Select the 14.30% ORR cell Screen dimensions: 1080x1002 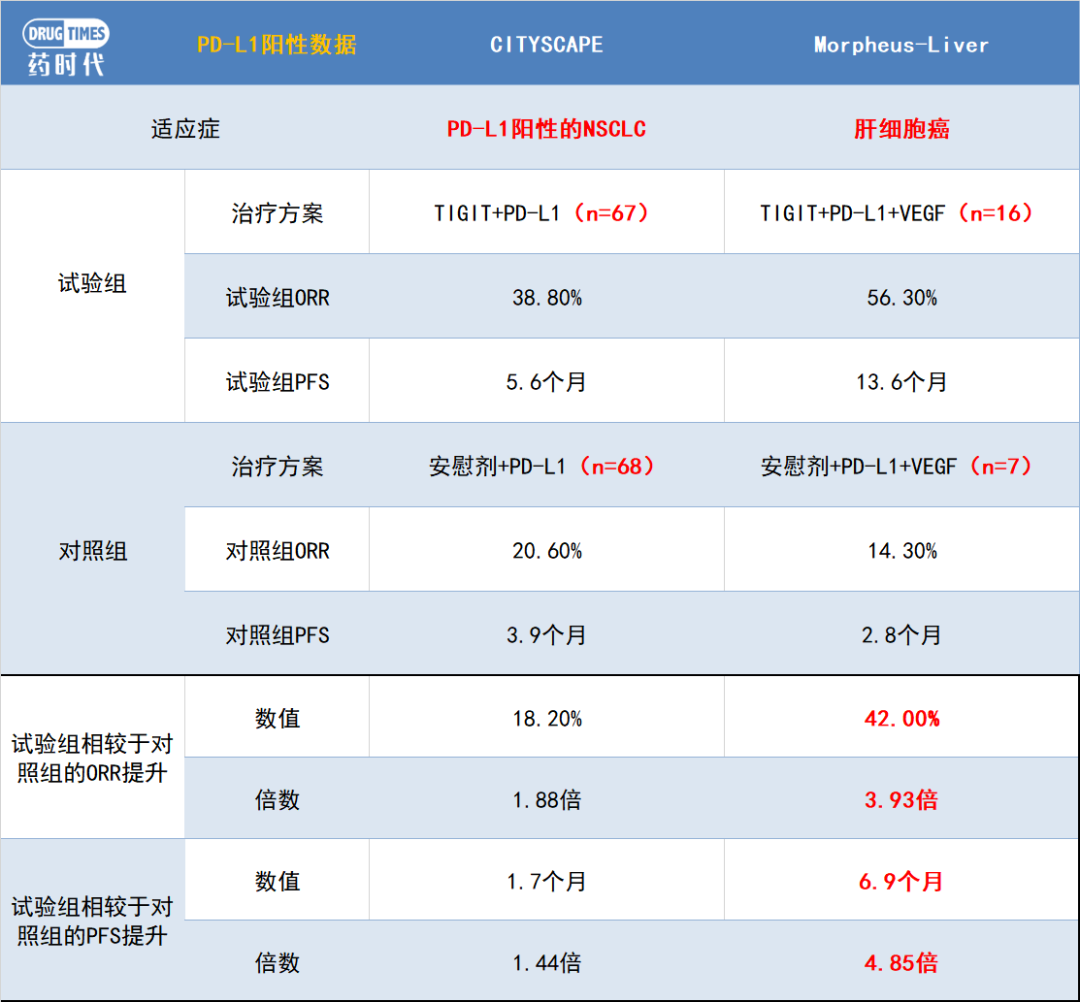(x=901, y=551)
